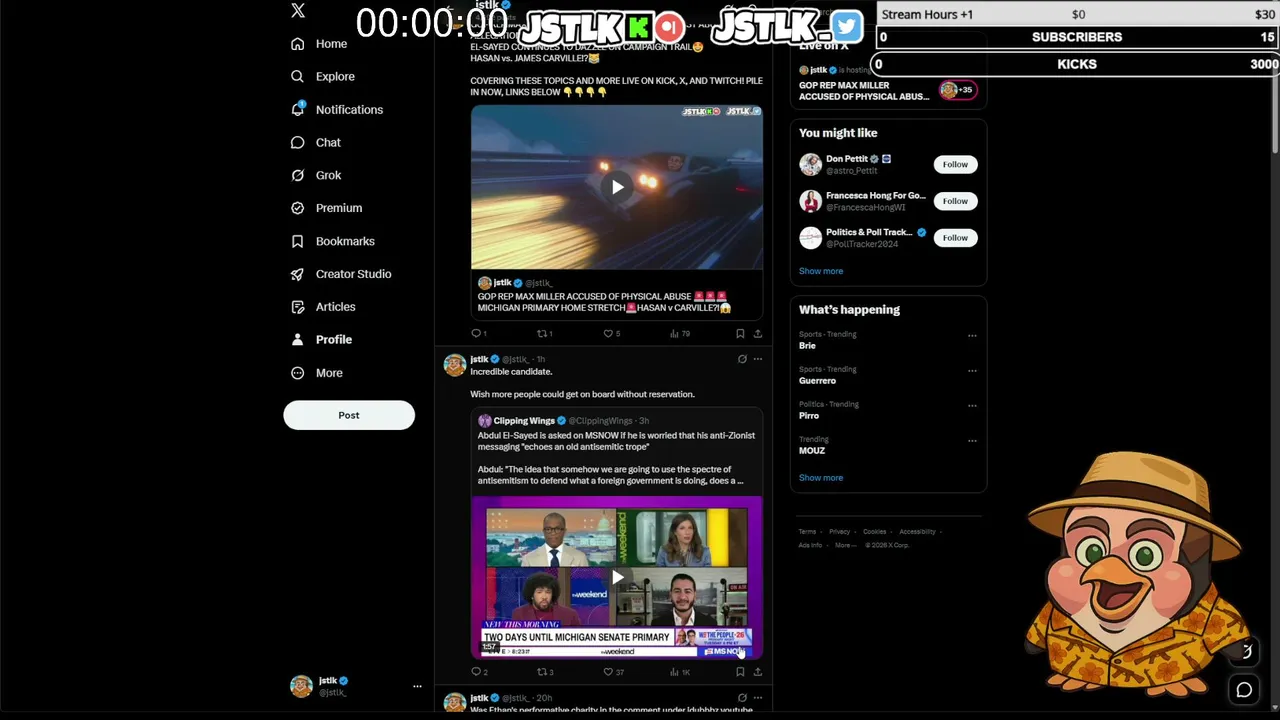View analytics showing 1K views

point(680,672)
